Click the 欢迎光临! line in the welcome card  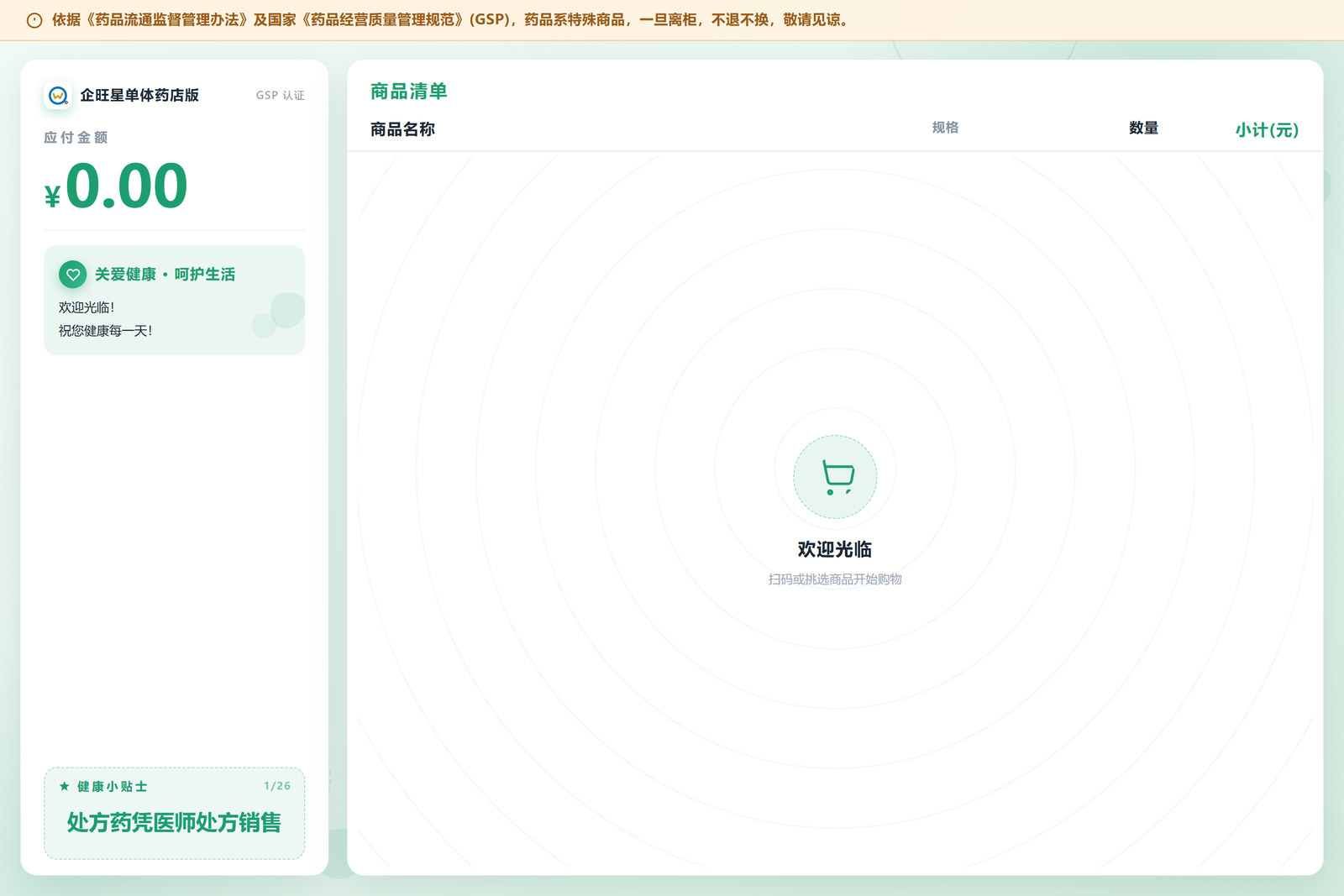87,307
